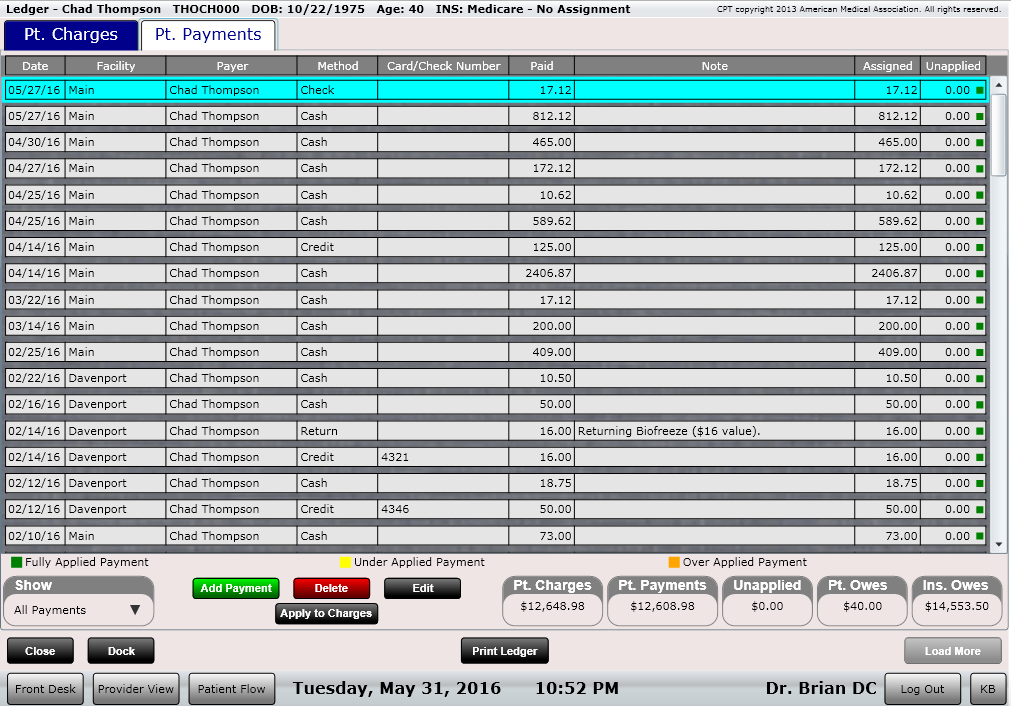Click the green indicator beside the $2406.87 payment

(979, 273)
